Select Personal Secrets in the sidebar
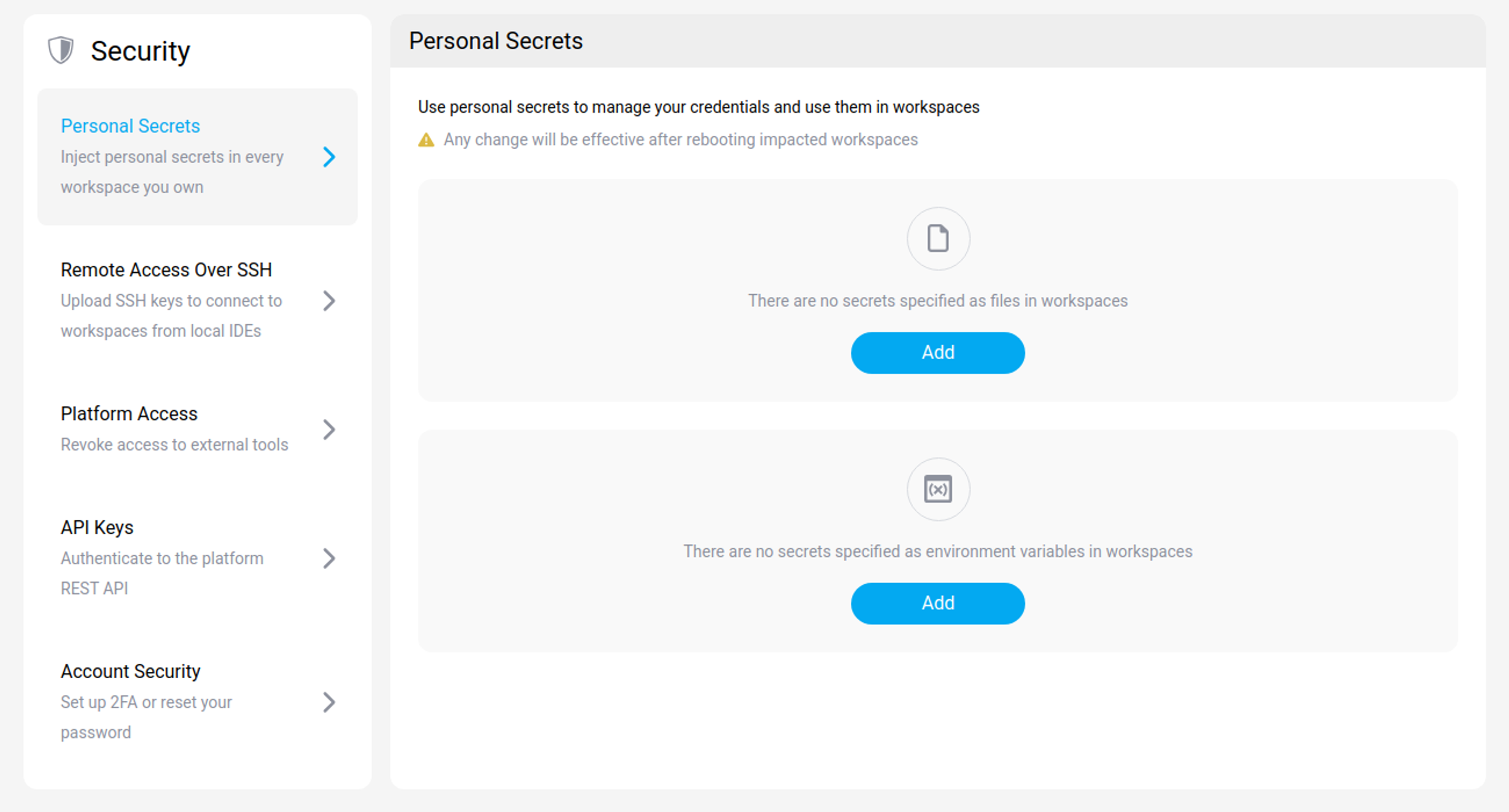The width and height of the screenshot is (1509, 812). point(130,125)
